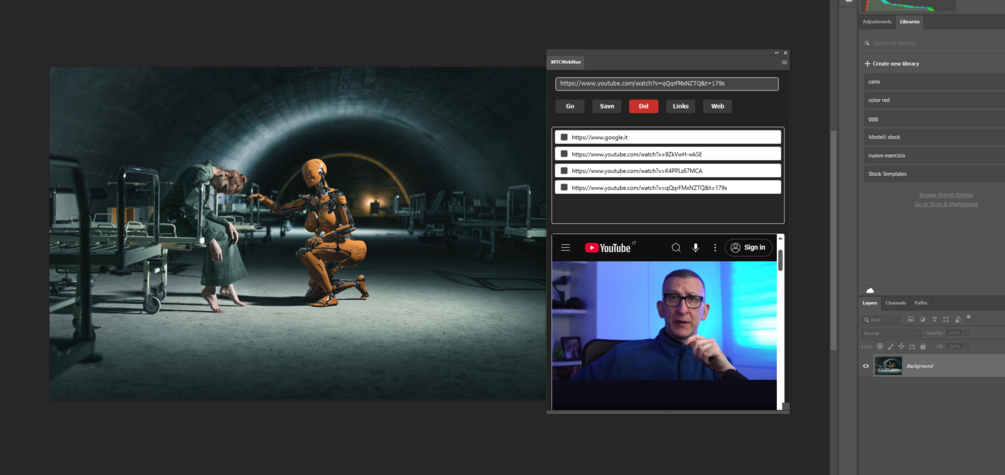
Task: Open MTCWebNav panel flyout menu
Action: pos(784,63)
